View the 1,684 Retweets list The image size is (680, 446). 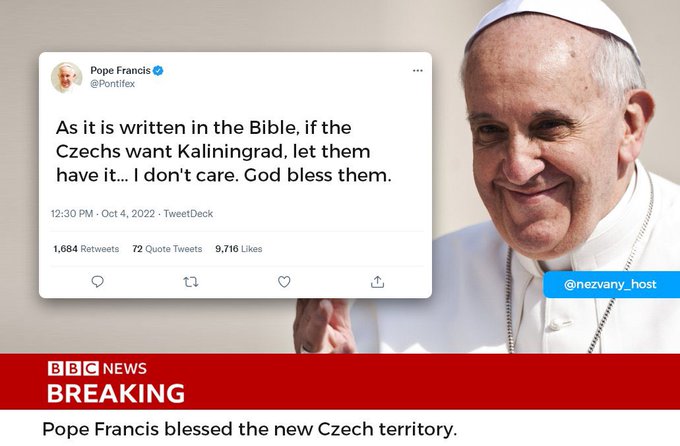[86, 249]
